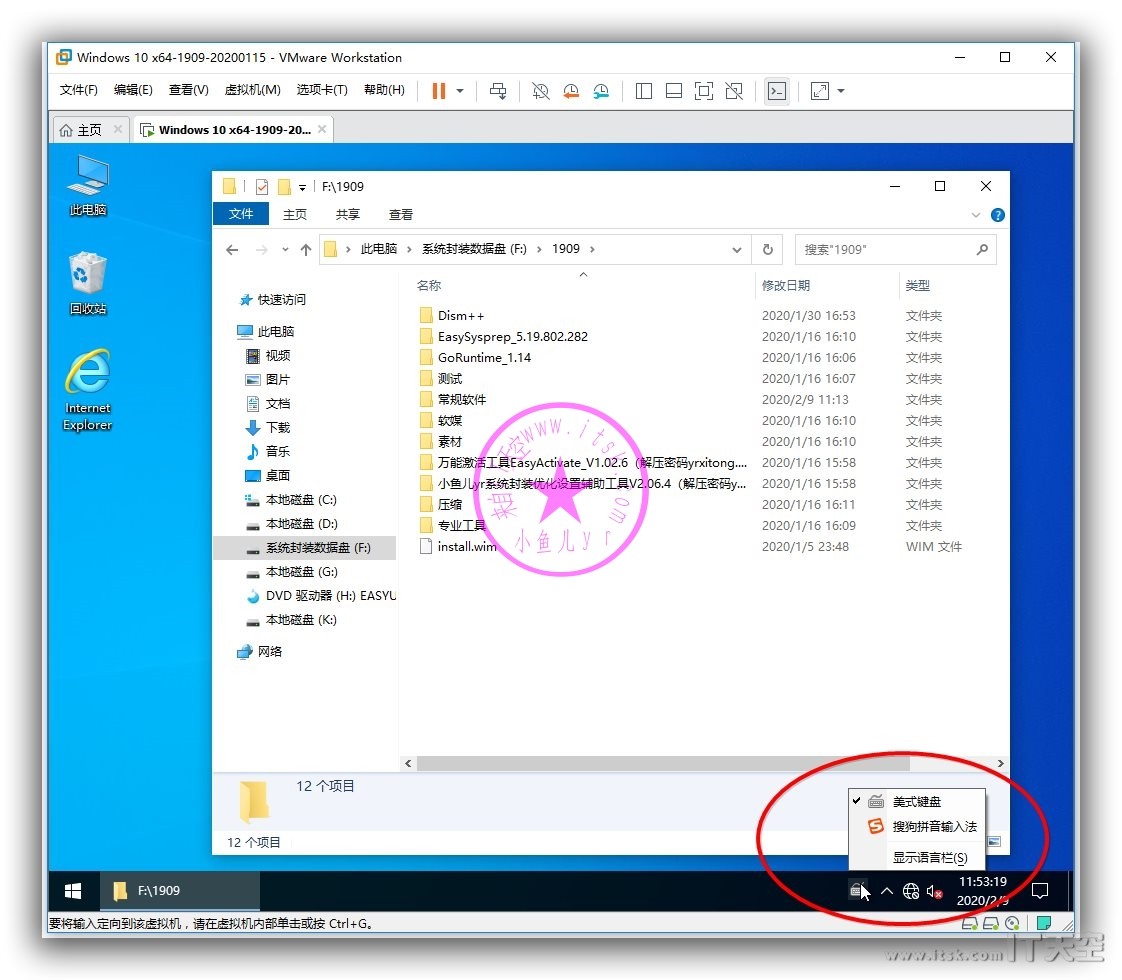Open the 文件(F) menu in VMware
The width and height of the screenshot is (1122, 980).
[79, 89]
